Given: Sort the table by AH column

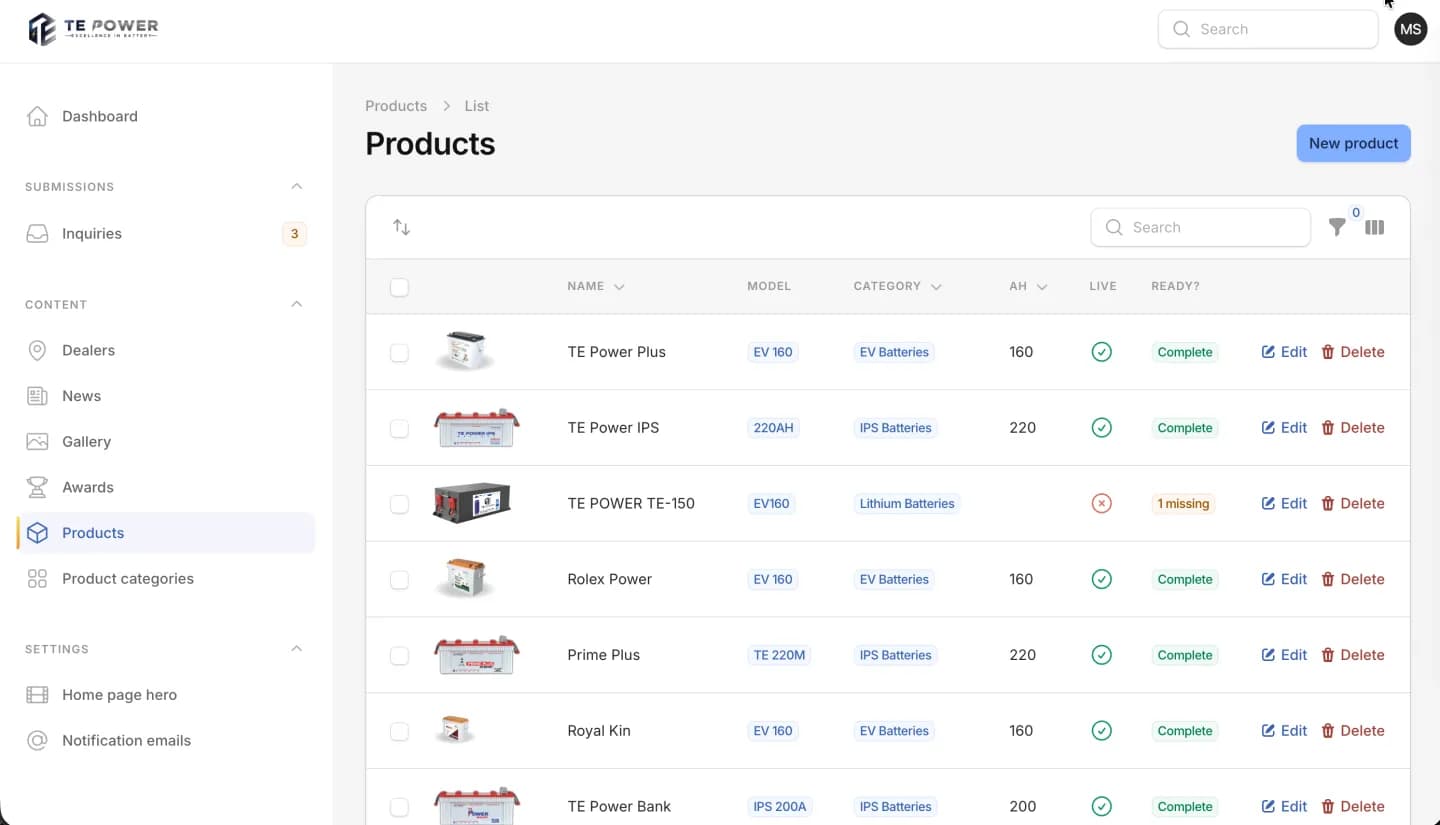Looking at the screenshot, I should (x=1028, y=286).
